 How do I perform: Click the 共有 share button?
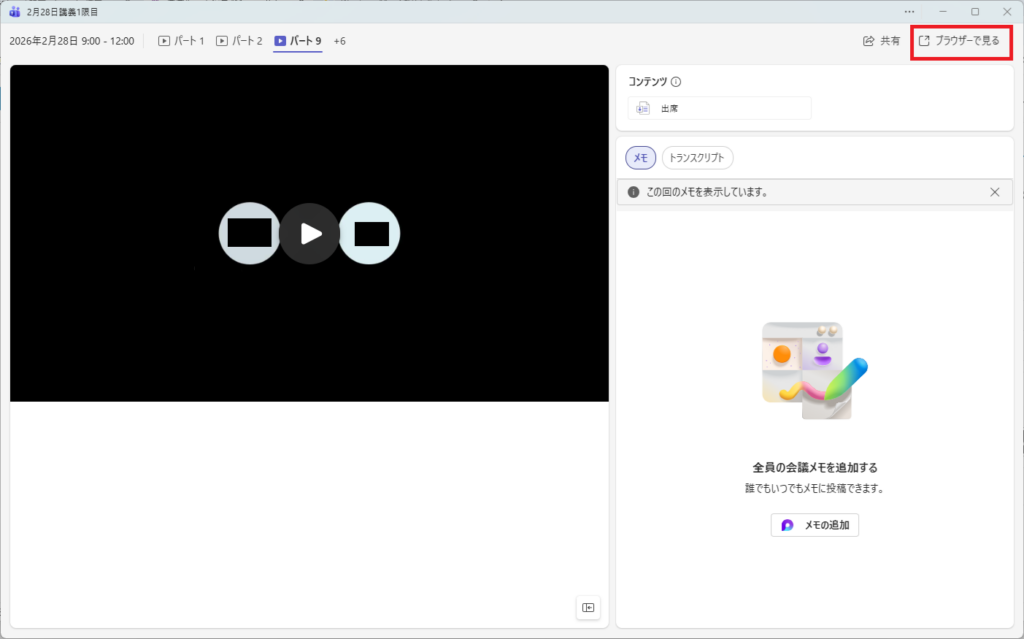[881, 41]
